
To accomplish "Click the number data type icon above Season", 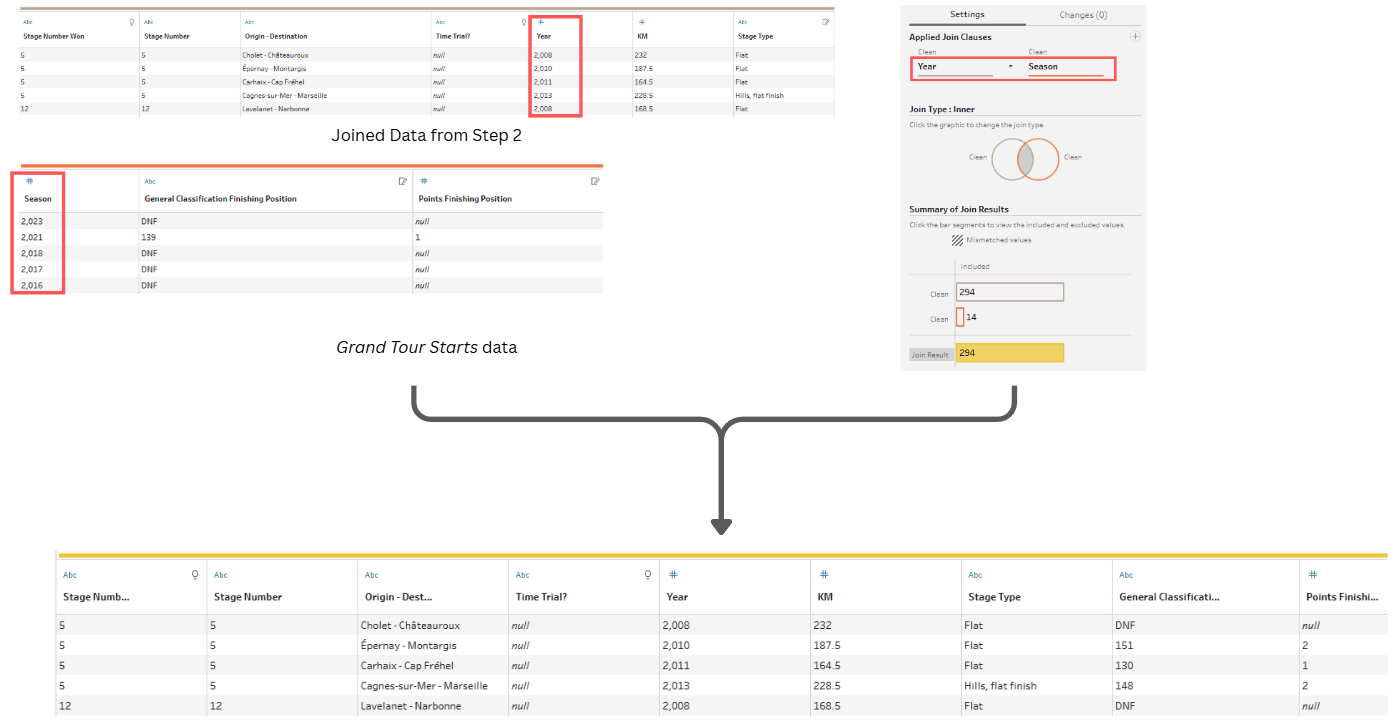I will (29, 181).
